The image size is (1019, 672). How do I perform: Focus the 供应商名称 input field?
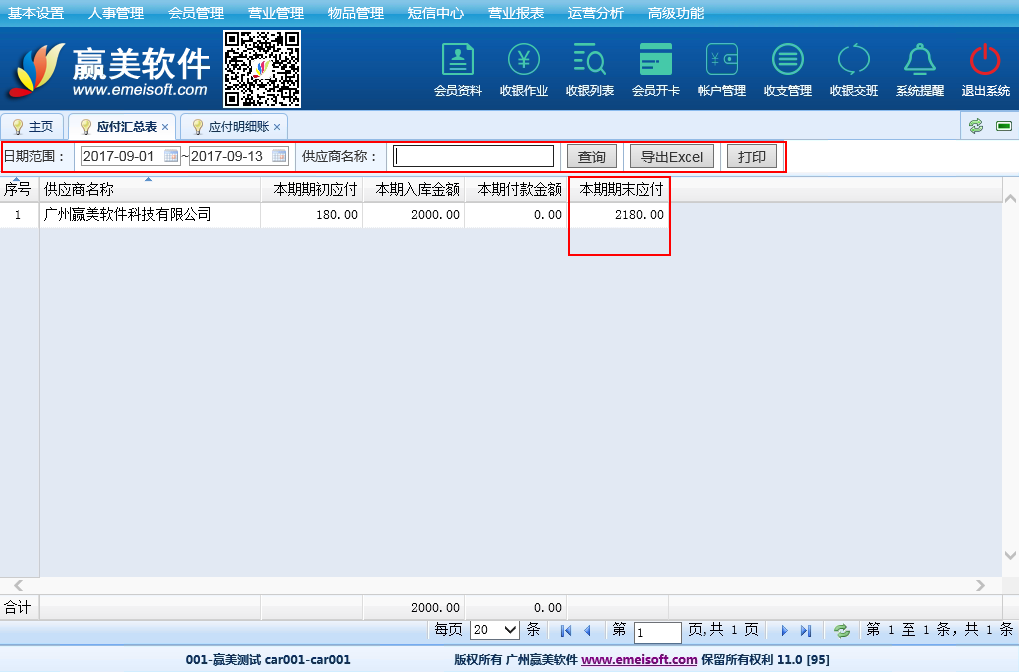tap(474, 156)
